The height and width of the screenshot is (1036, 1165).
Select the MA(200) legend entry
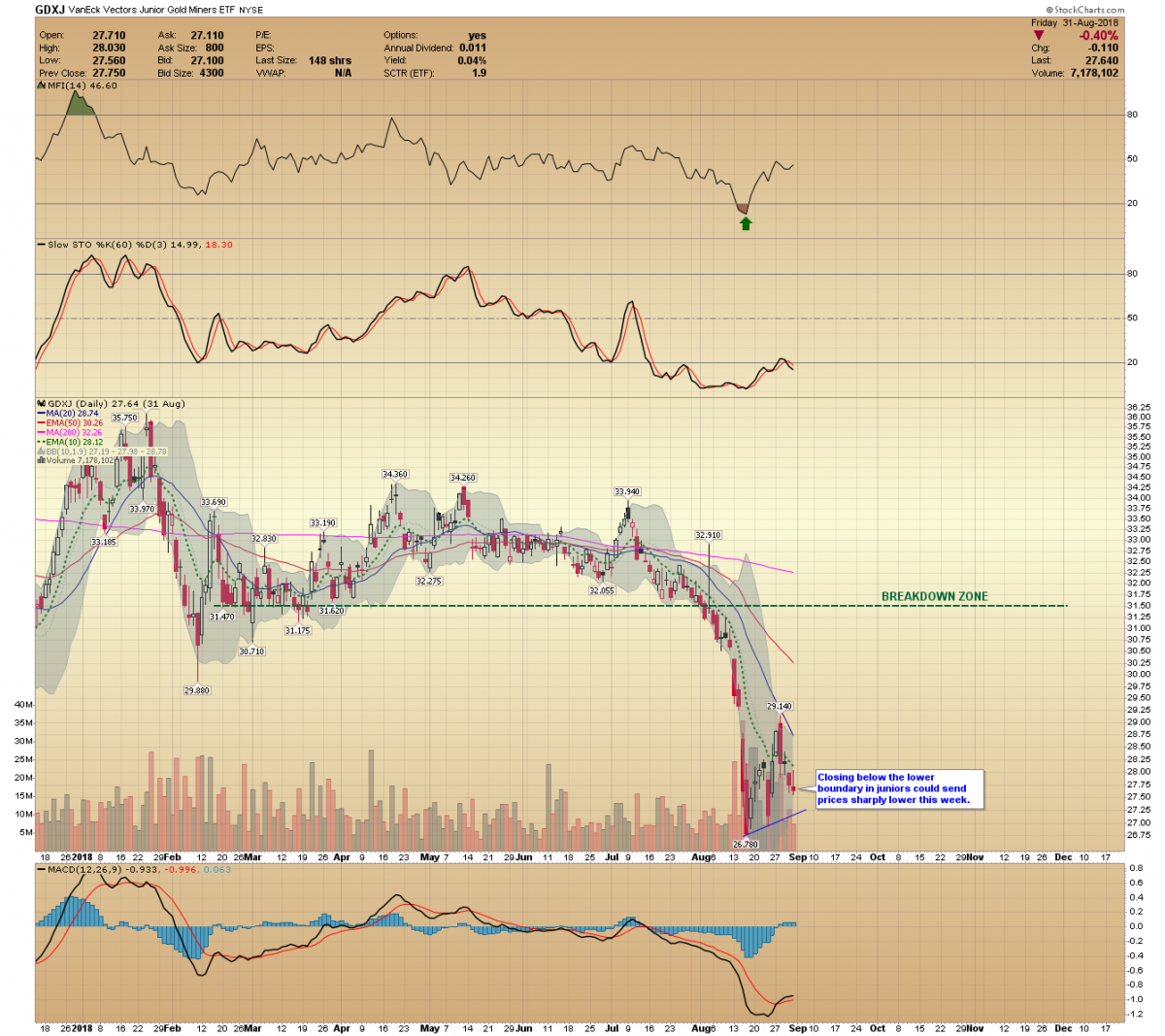click(x=78, y=432)
